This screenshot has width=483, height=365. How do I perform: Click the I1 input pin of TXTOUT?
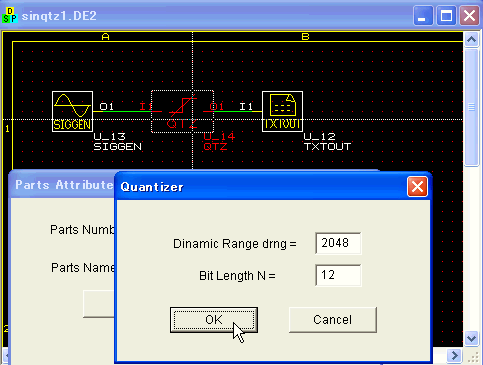point(246,107)
